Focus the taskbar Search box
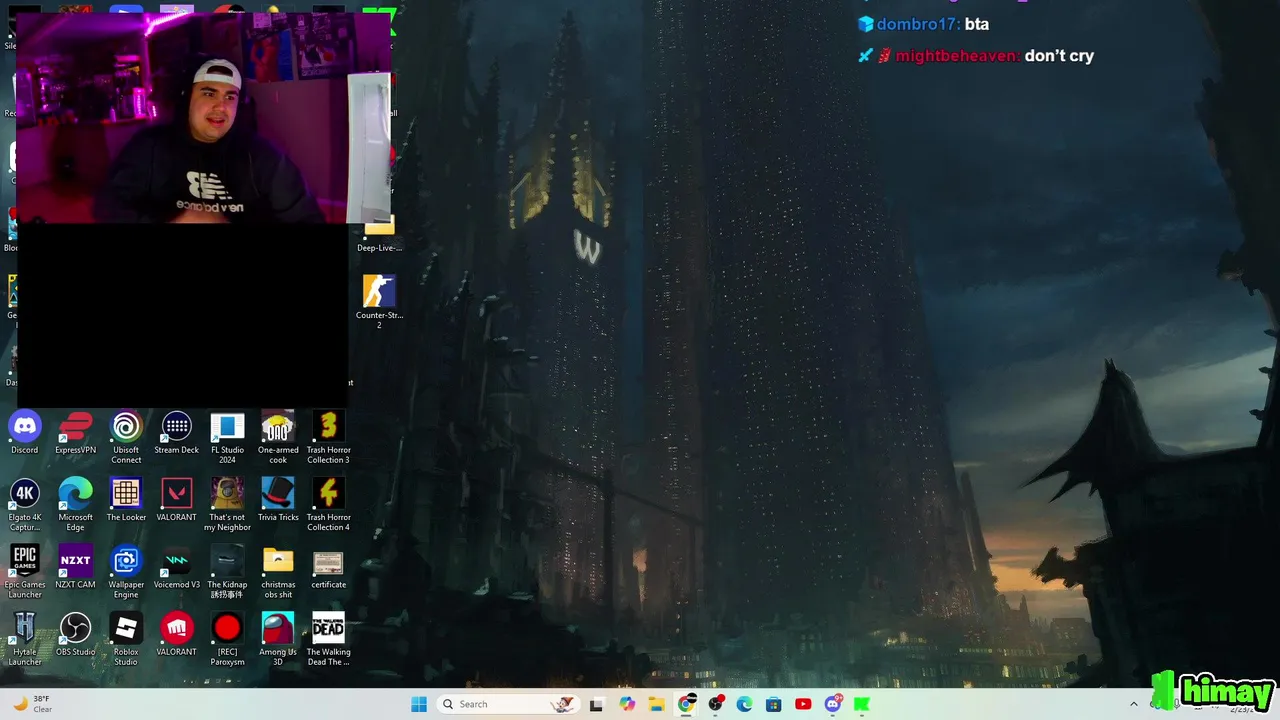The height and width of the screenshot is (720, 1280). tap(510, 704)
